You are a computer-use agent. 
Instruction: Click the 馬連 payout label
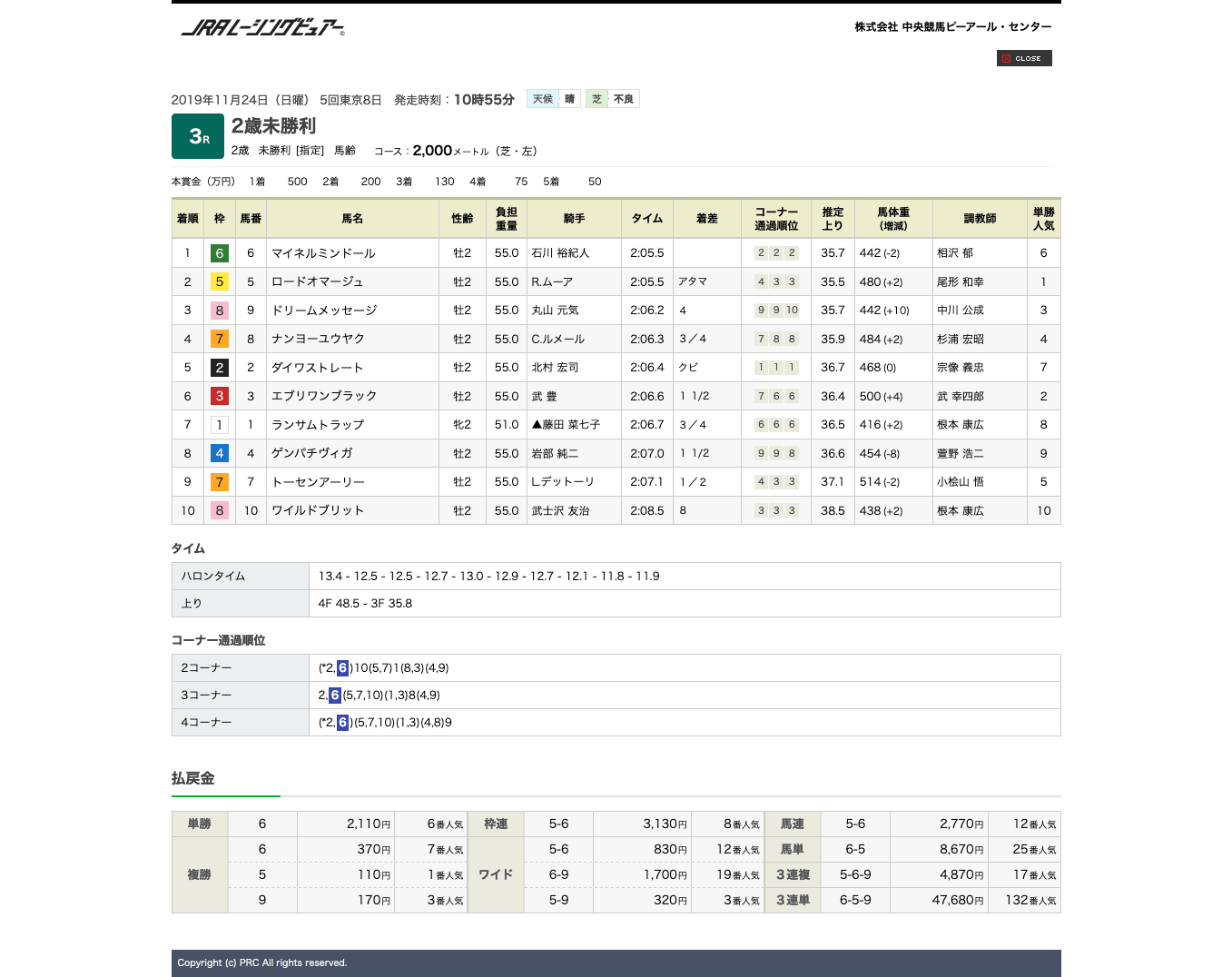pos(793,824)
